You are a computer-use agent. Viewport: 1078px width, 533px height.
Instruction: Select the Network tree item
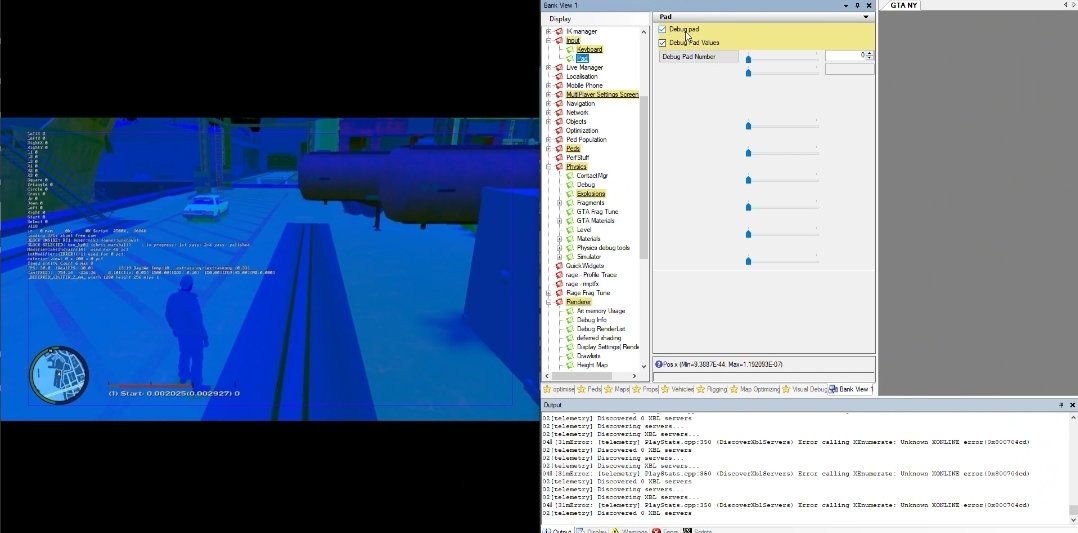578,113
